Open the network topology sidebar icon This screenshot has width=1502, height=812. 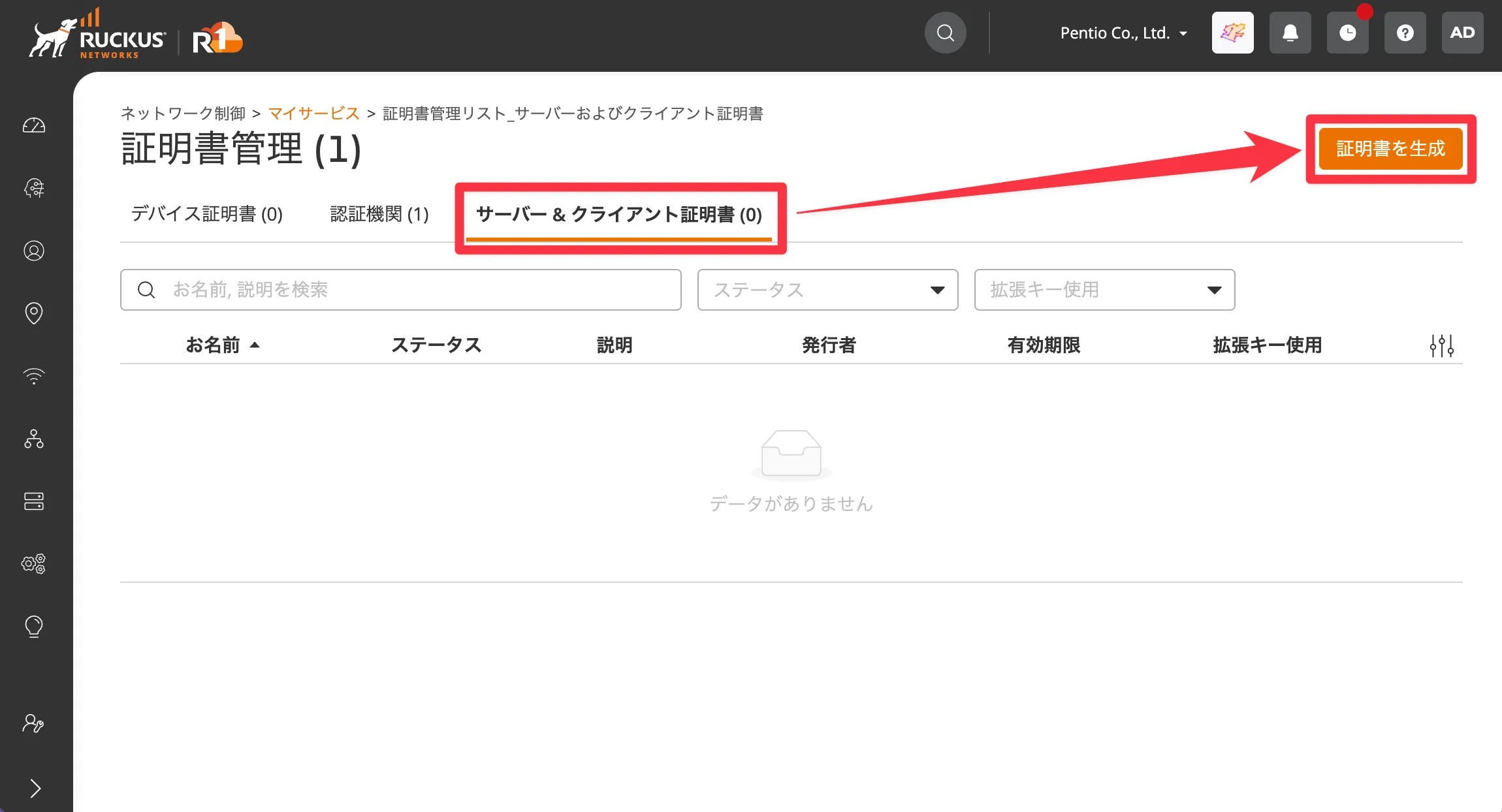pos(34,439)
